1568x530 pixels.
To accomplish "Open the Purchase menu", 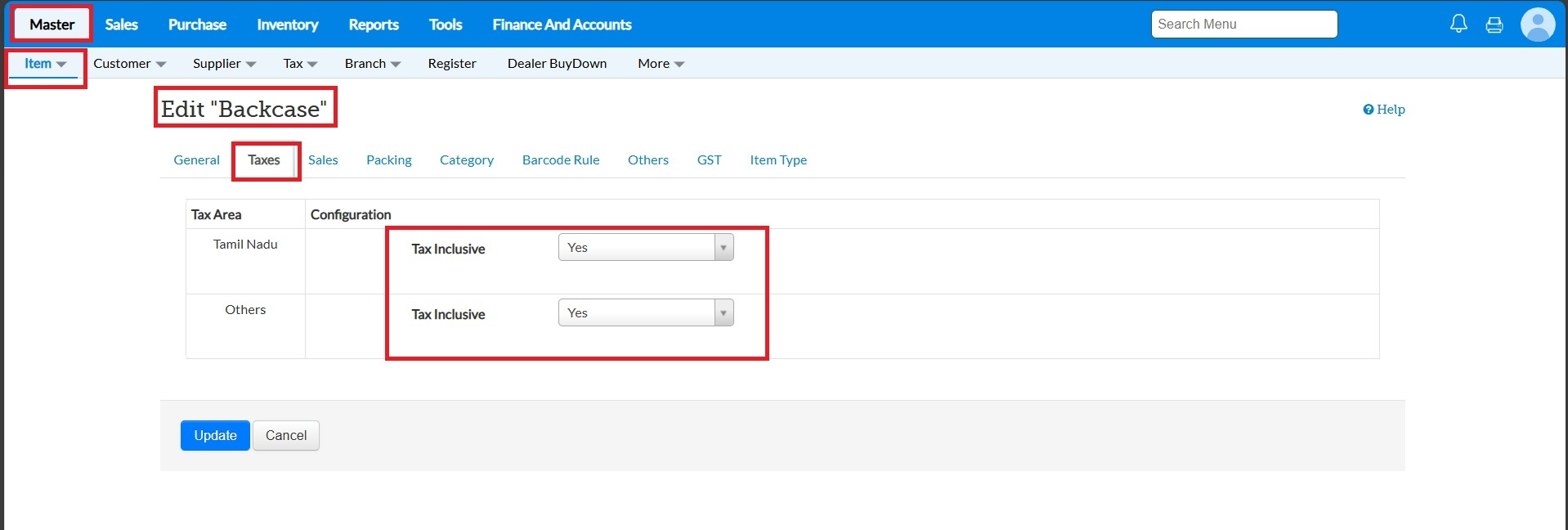I will 197,25.
